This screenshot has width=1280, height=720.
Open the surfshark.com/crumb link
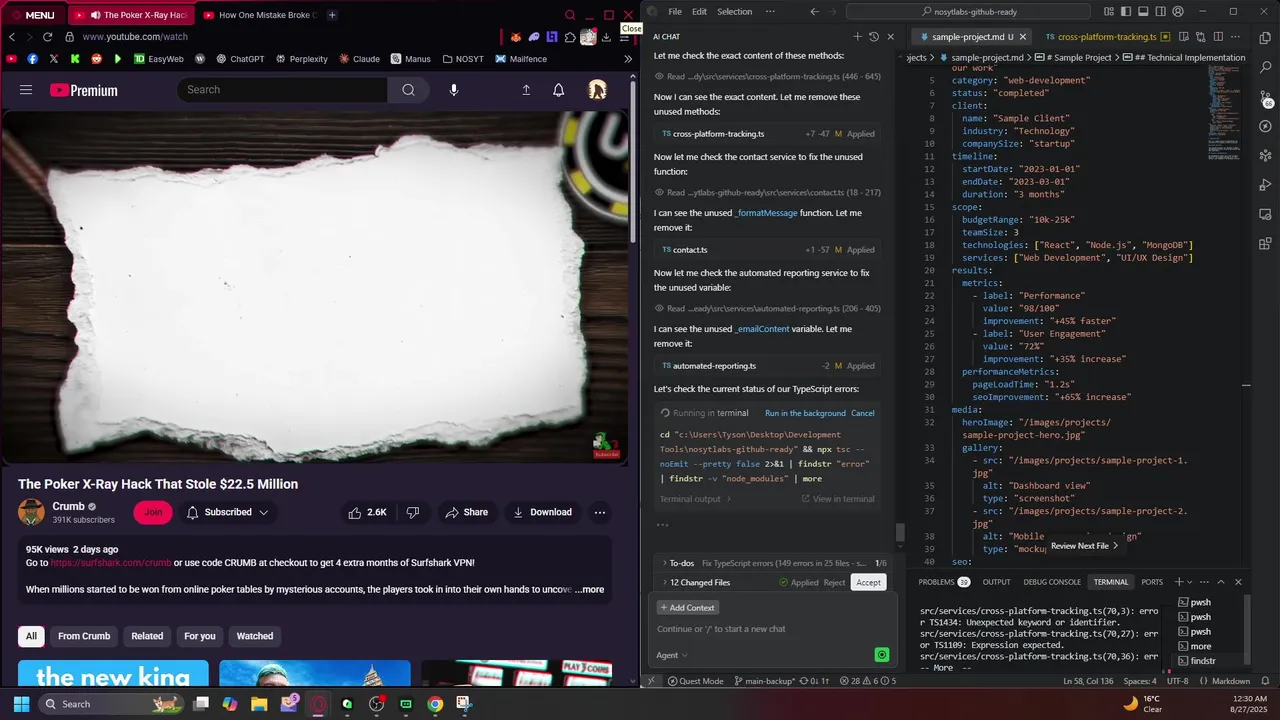click(111, 563)
